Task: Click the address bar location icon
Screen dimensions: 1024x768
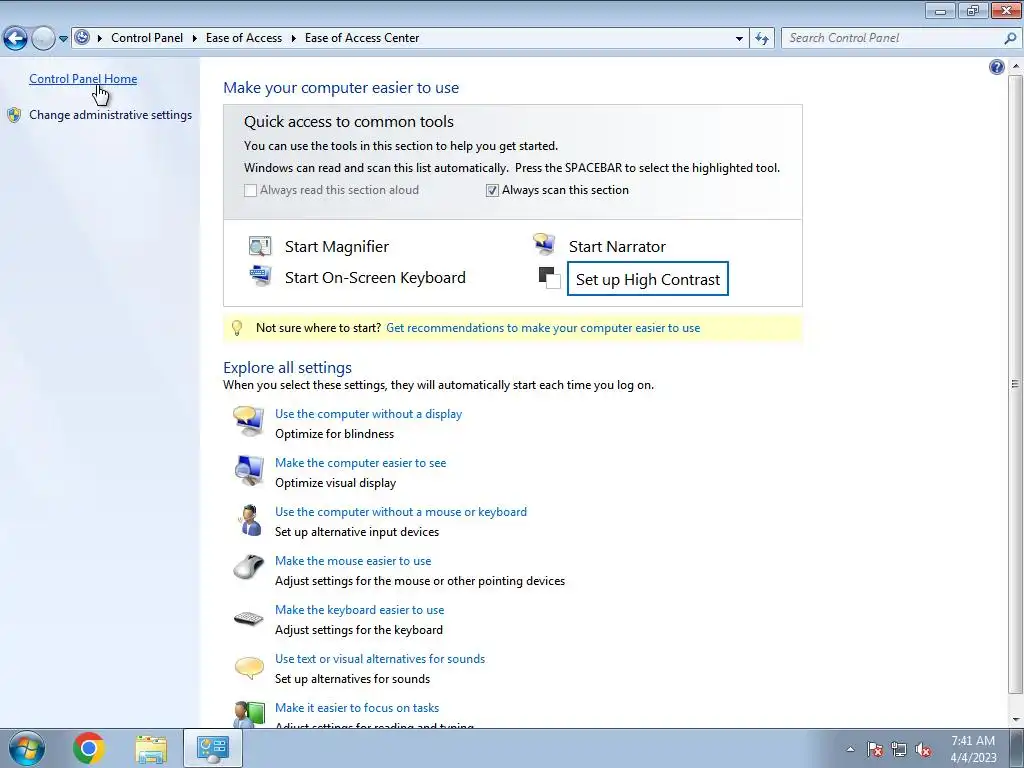Action: click(x=82, y=38)
